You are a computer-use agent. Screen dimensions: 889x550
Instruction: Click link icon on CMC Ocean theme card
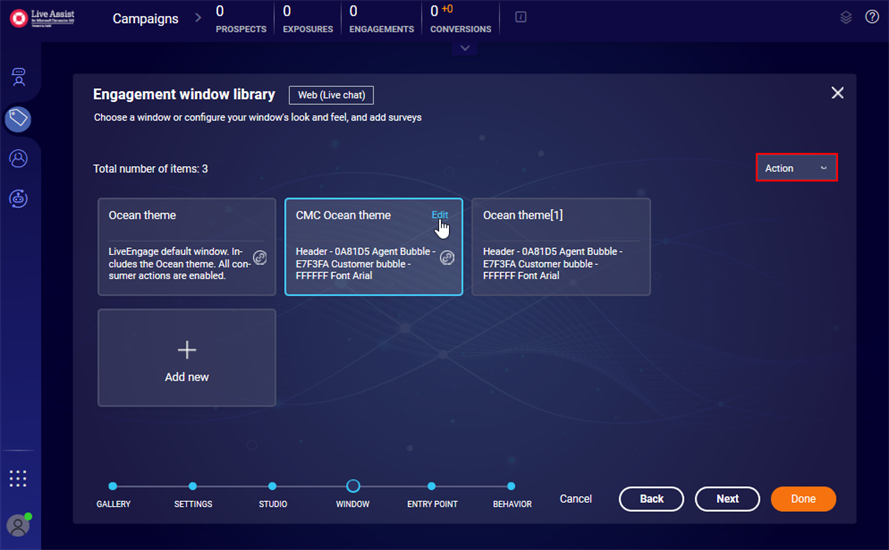(x=447, y=257)
